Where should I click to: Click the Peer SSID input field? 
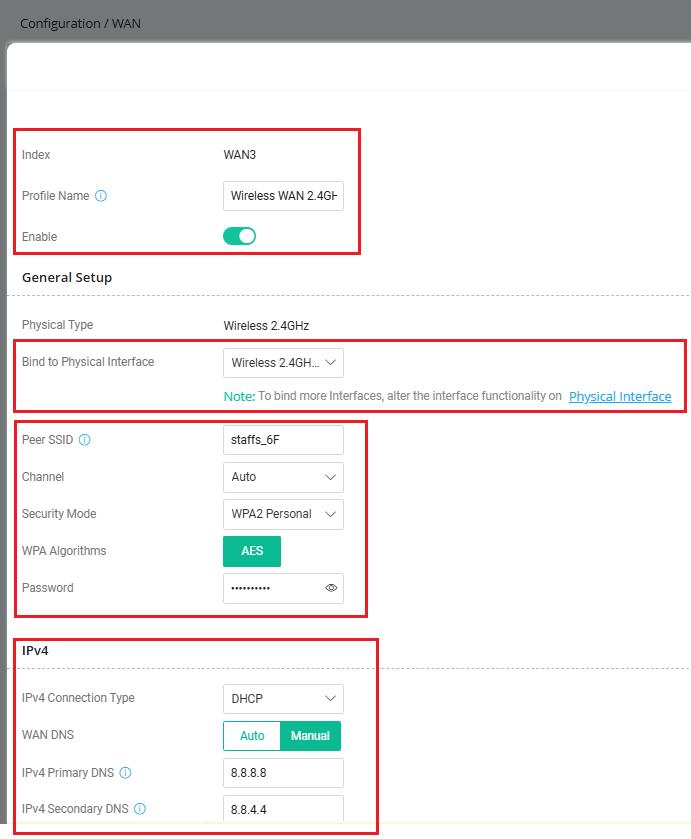click(x=283, y=440)
